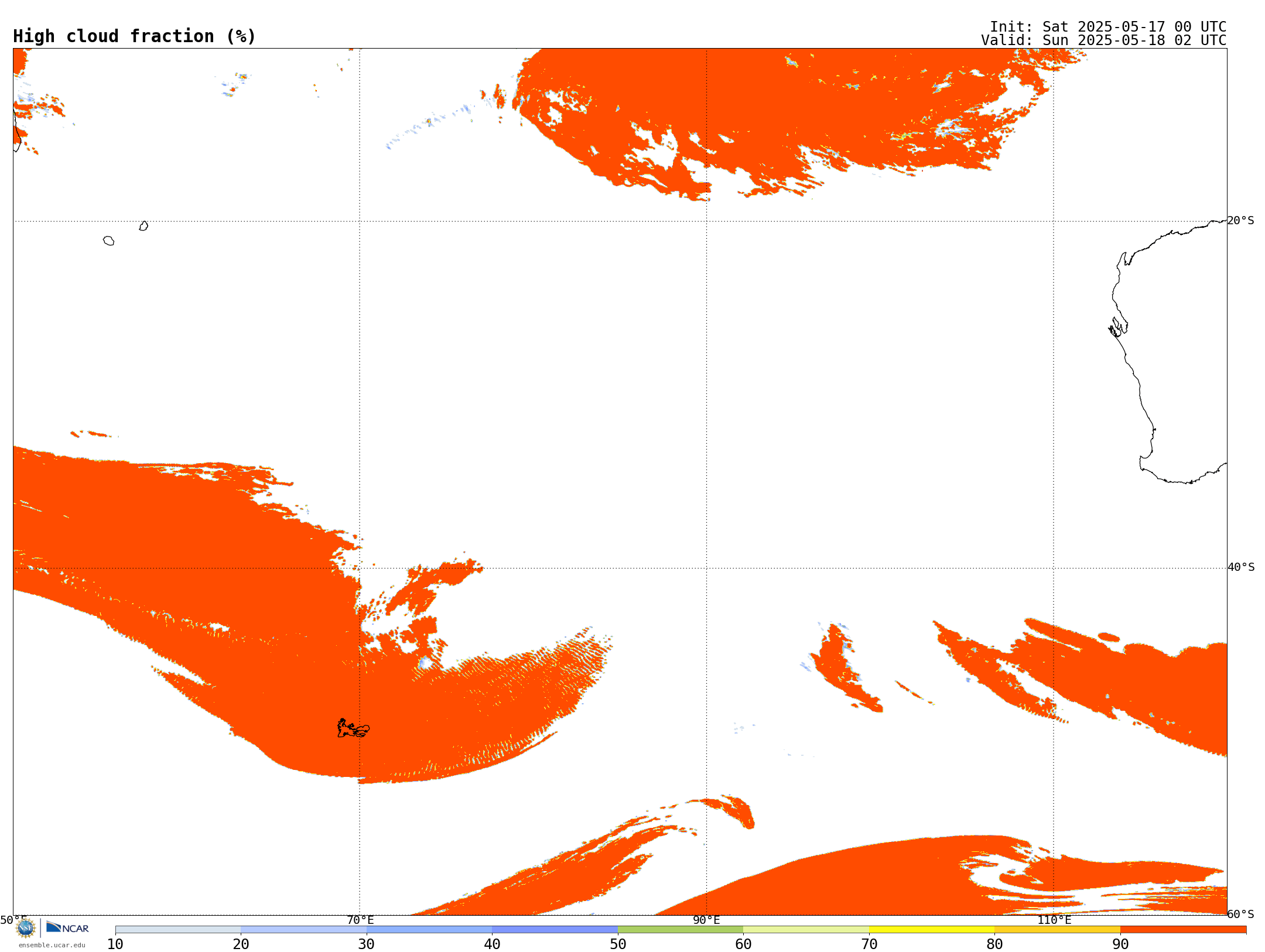Click the 10-20 gray colorbar segment
Screen dimensions: 1265x952
(x=178, y=930)
